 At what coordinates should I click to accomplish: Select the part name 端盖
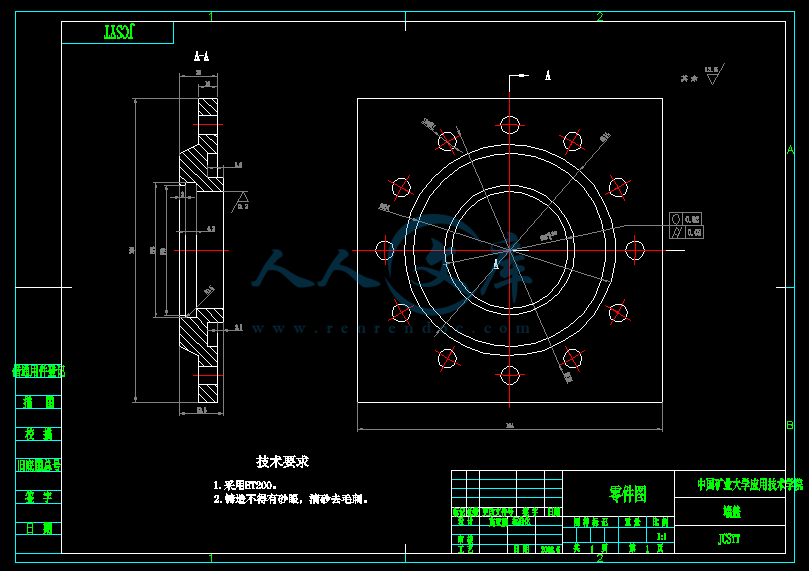tap(732, 512)
